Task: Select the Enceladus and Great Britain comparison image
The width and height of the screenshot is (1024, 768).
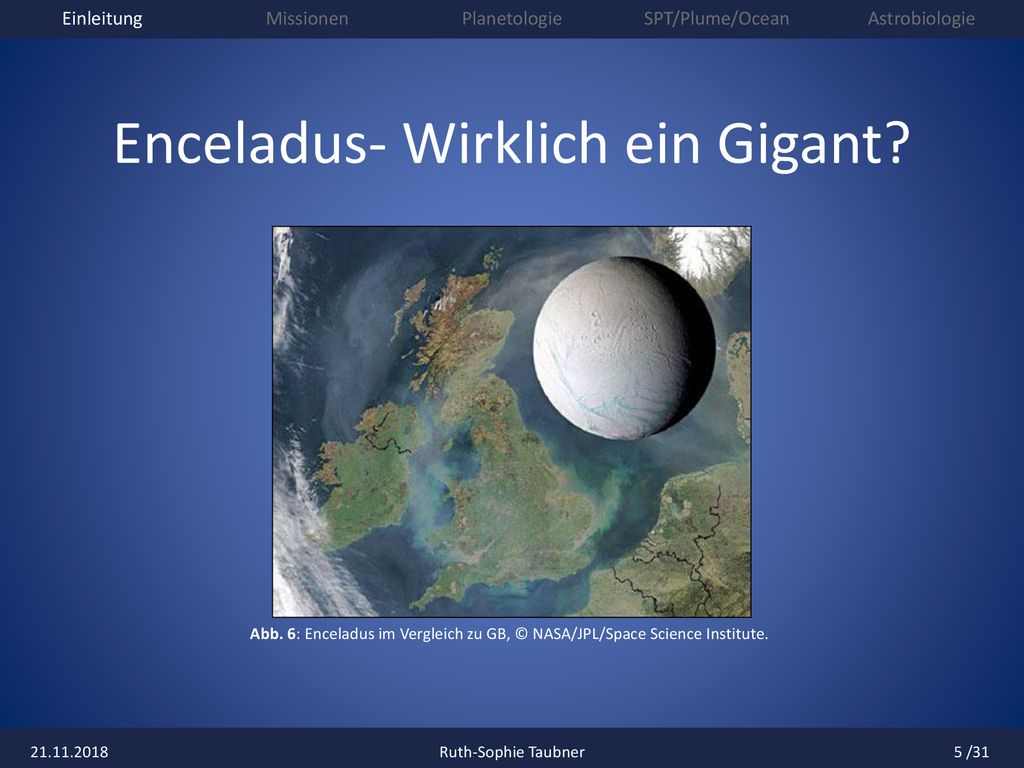Action: point(511,421)
